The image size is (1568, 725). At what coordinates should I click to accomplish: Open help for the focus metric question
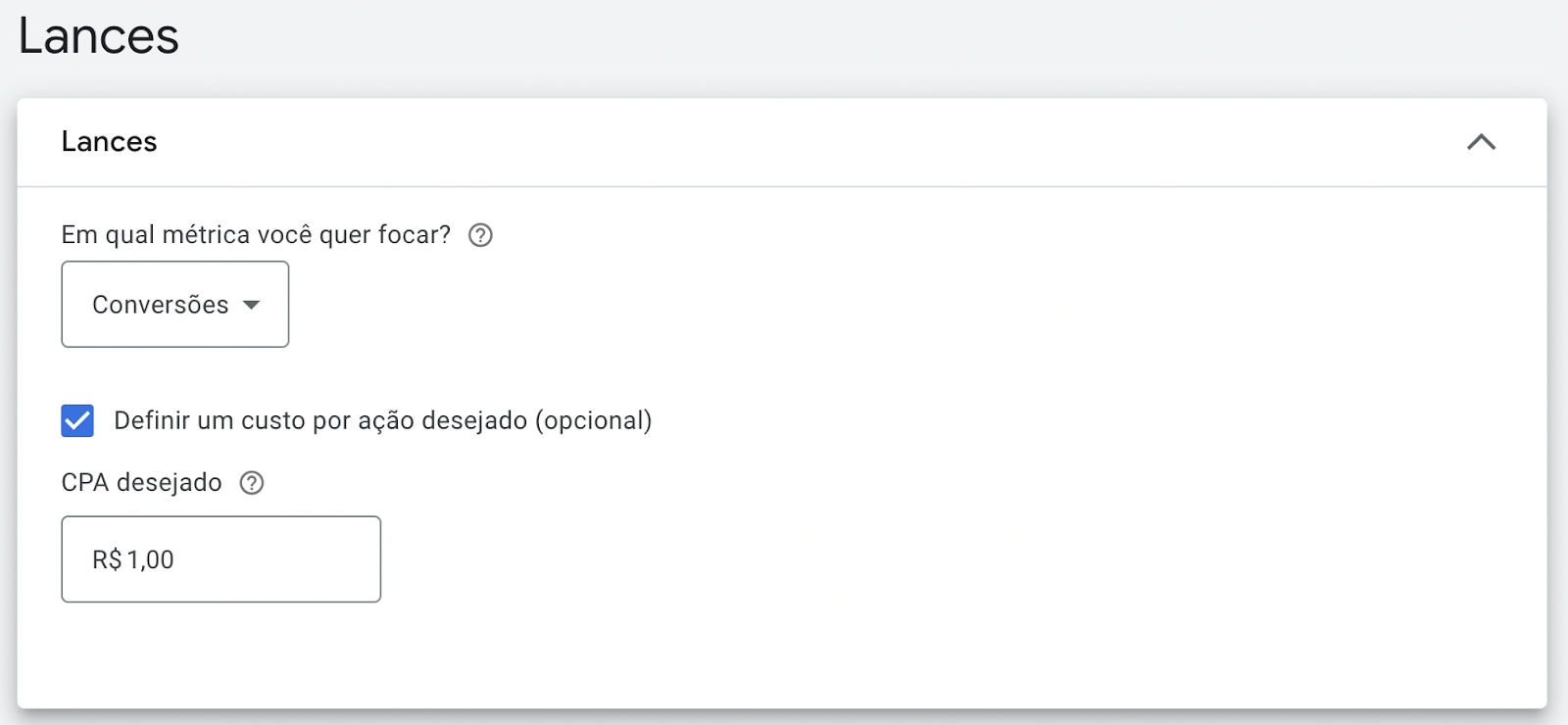coord(480,235)
